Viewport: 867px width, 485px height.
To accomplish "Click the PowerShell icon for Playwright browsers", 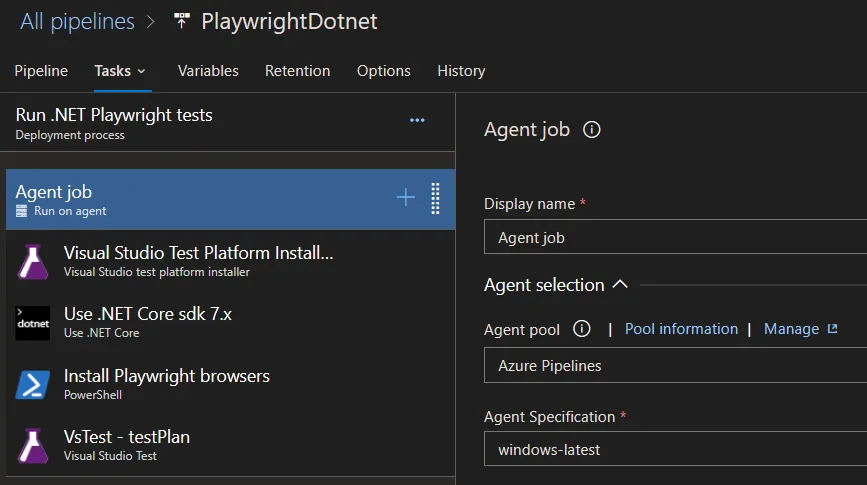I will (x=33, y=384).
